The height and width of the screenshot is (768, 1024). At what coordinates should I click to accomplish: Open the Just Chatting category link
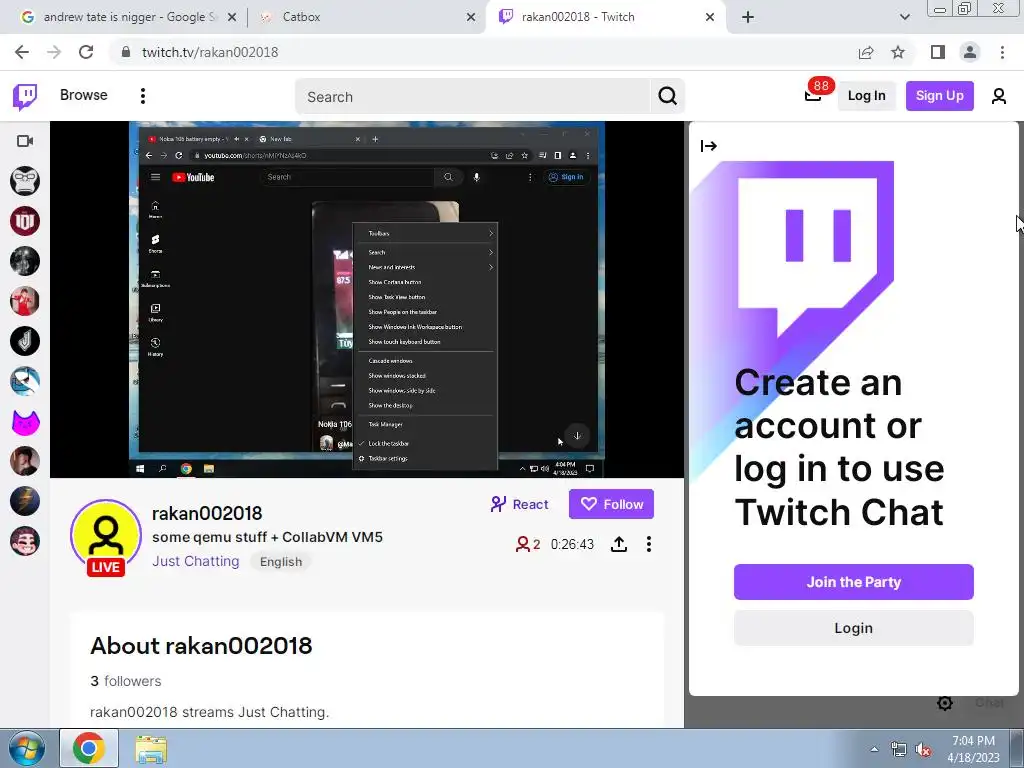pyautogui.click(x=195, y=561)
